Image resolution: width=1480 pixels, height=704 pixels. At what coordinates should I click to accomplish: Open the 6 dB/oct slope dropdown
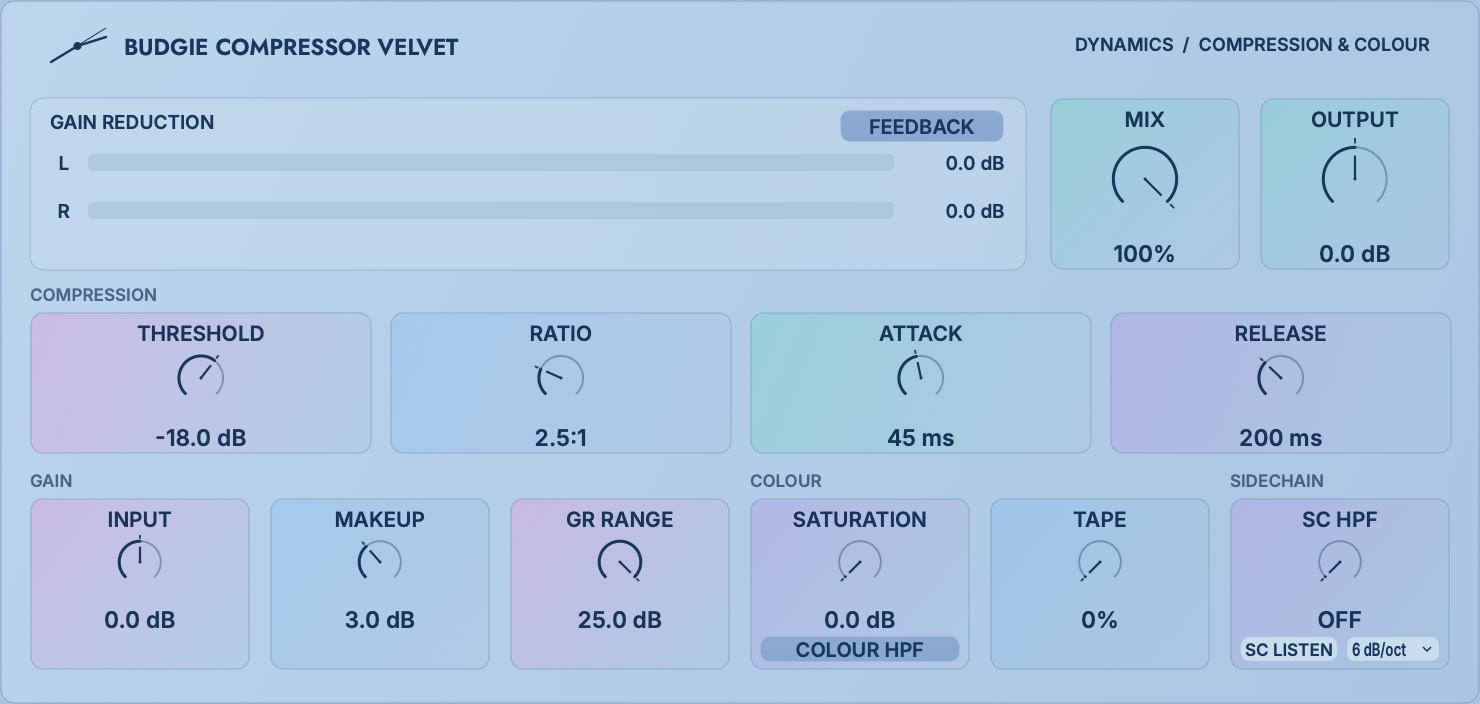1392,650
